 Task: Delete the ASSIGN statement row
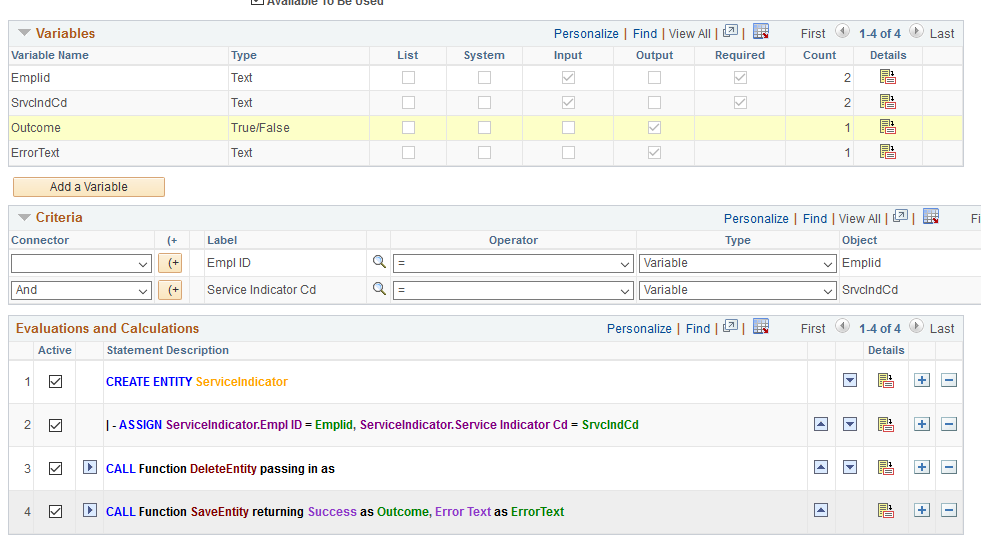[x=949, y=424]
